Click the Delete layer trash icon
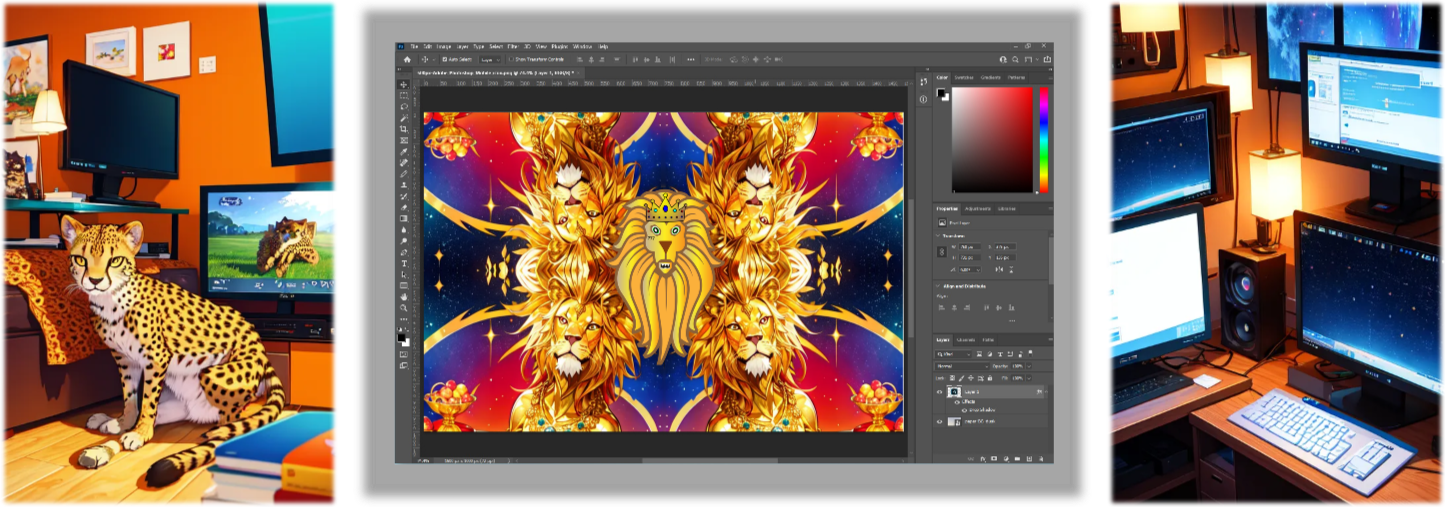This screenshot has height=507, width=1445. (x=1044, y=457)
